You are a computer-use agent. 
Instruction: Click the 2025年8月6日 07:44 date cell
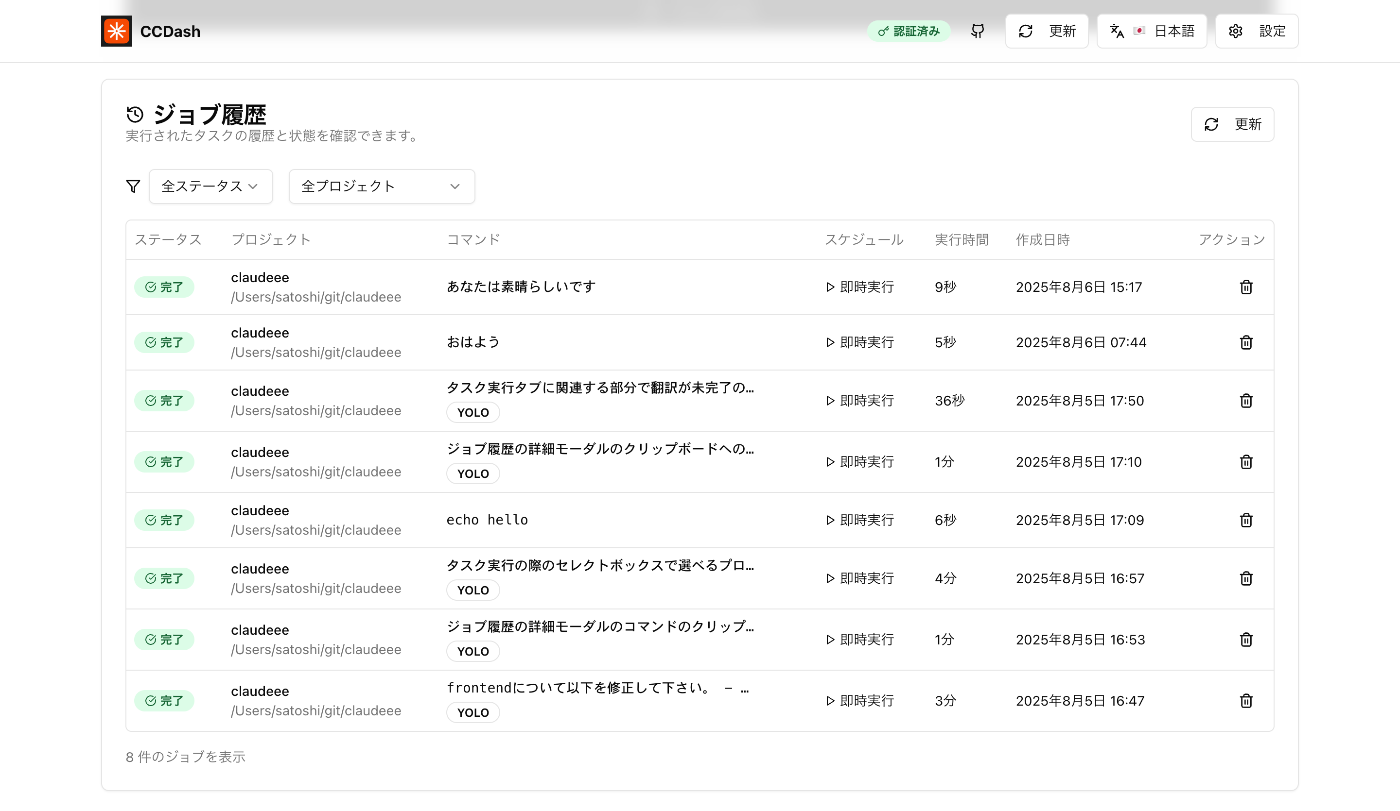coord(1081,342)
